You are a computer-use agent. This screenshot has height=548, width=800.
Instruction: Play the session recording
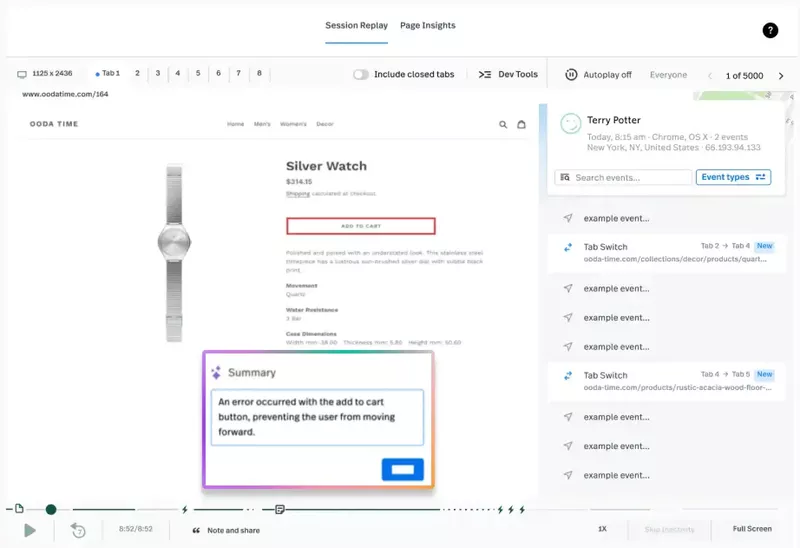[x=30, y=531]
